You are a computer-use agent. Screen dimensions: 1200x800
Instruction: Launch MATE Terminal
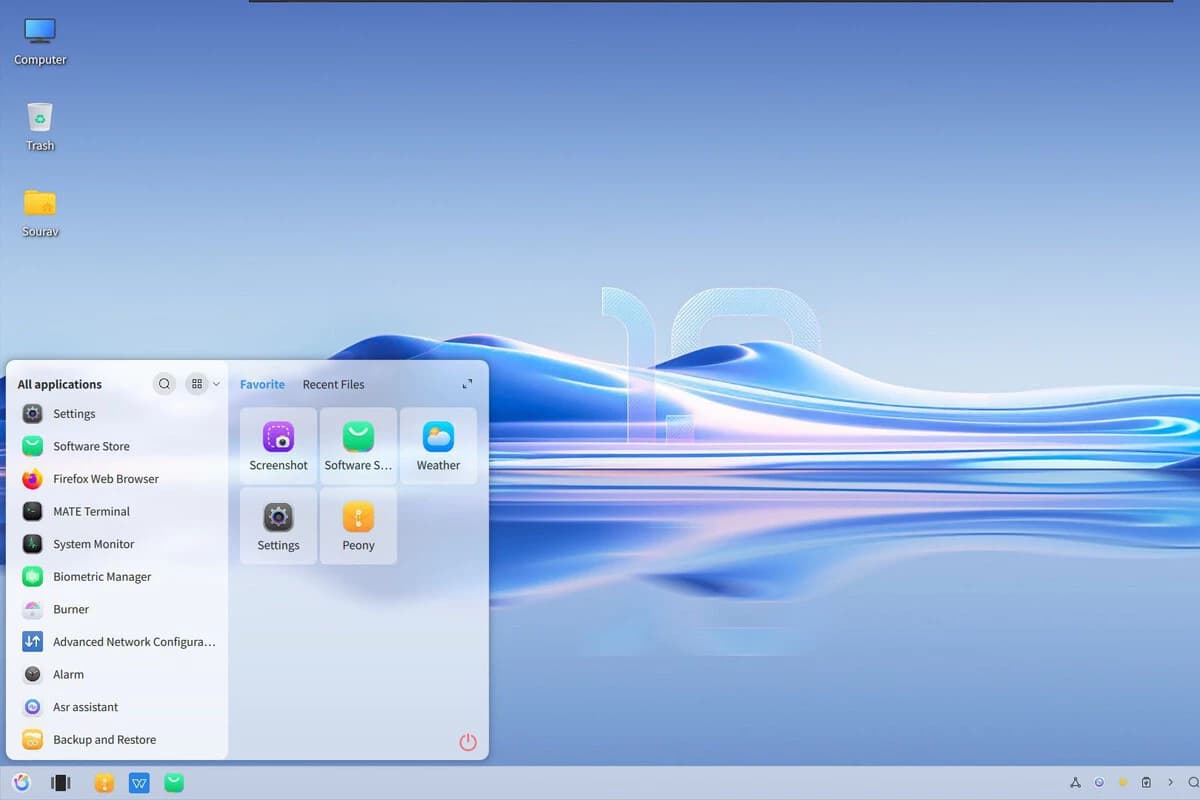coord(118,511)
